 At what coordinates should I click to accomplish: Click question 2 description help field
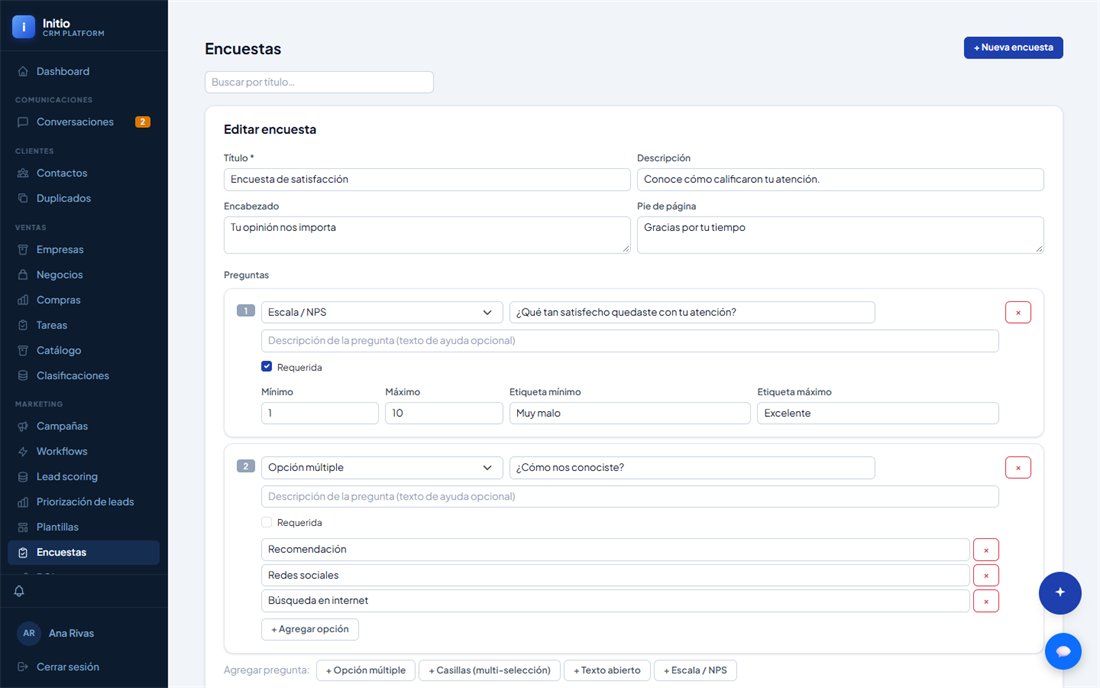point(630,497)
